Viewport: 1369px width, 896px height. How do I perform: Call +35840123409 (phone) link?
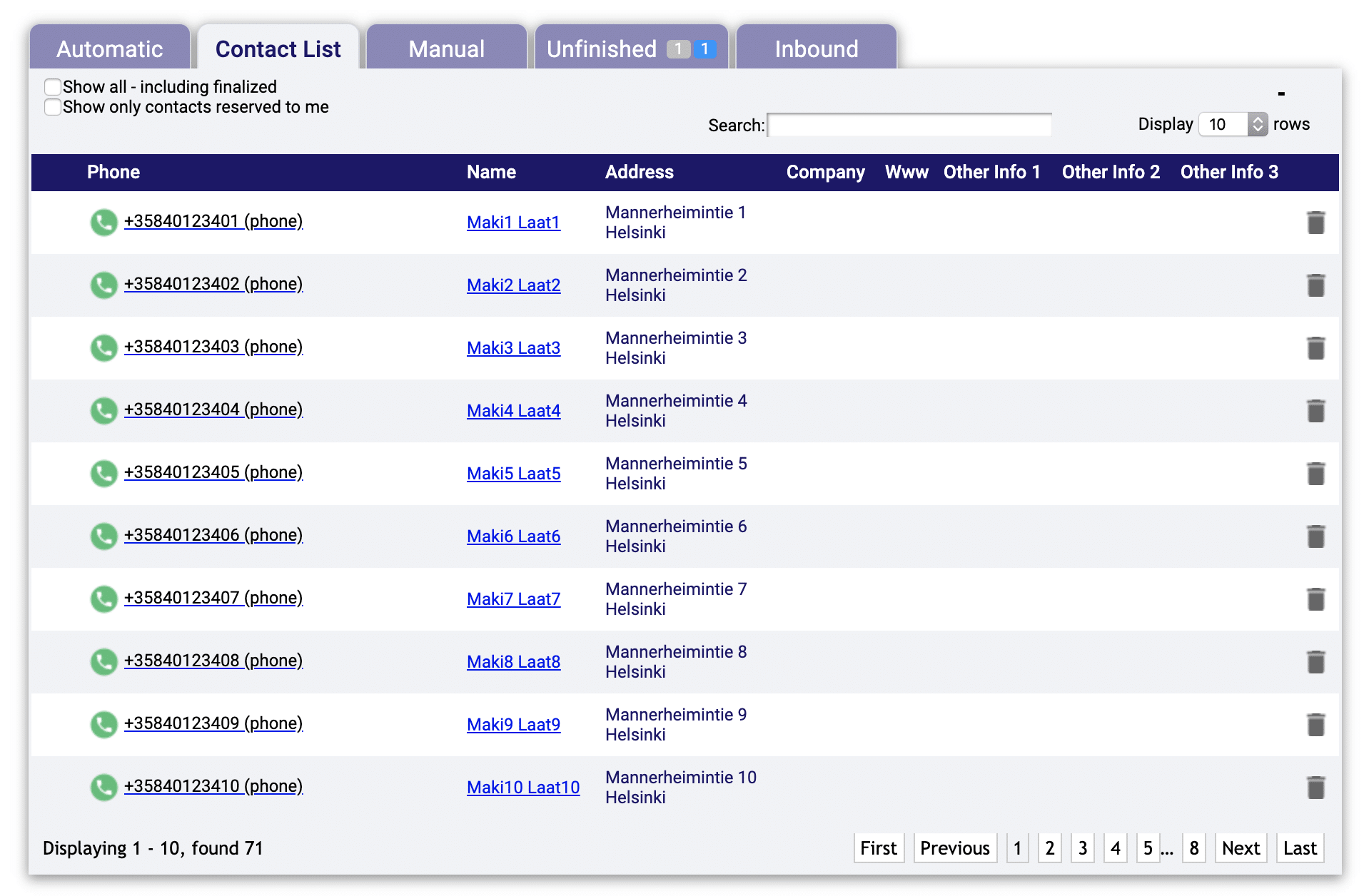click(213, 723)
